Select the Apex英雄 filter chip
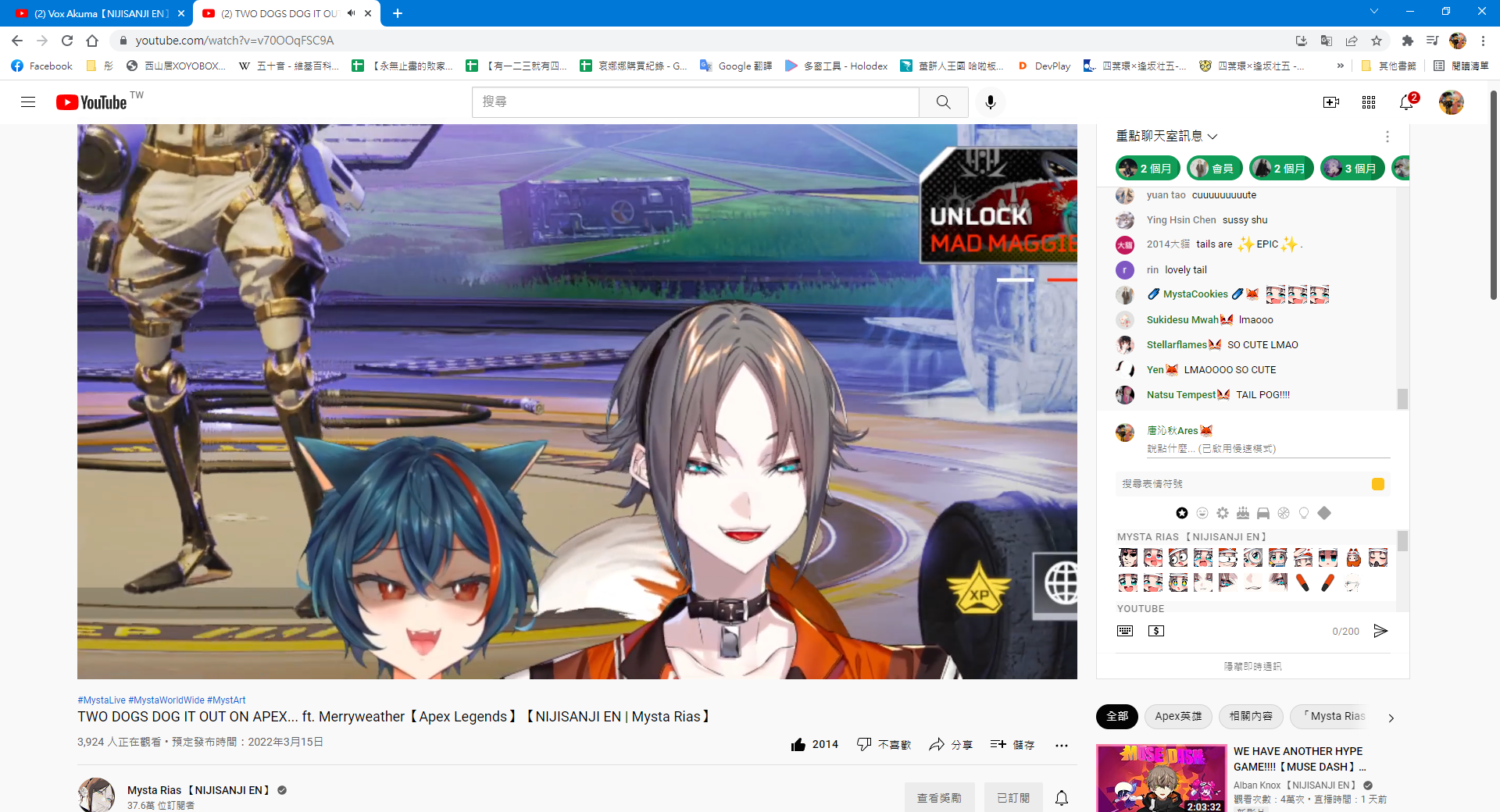Viewport: 1500px width, 812px height. pyautogui.click(x=1178, y=716)
